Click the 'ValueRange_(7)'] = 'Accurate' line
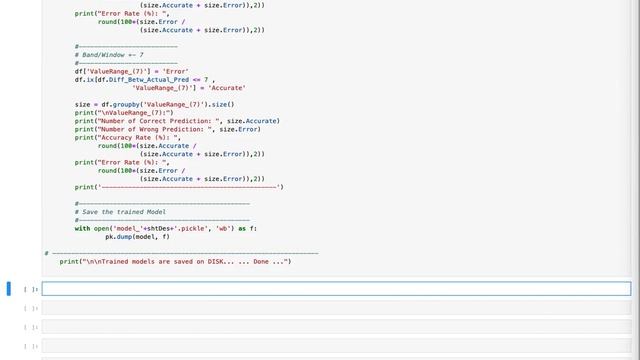 click(189, 88)
